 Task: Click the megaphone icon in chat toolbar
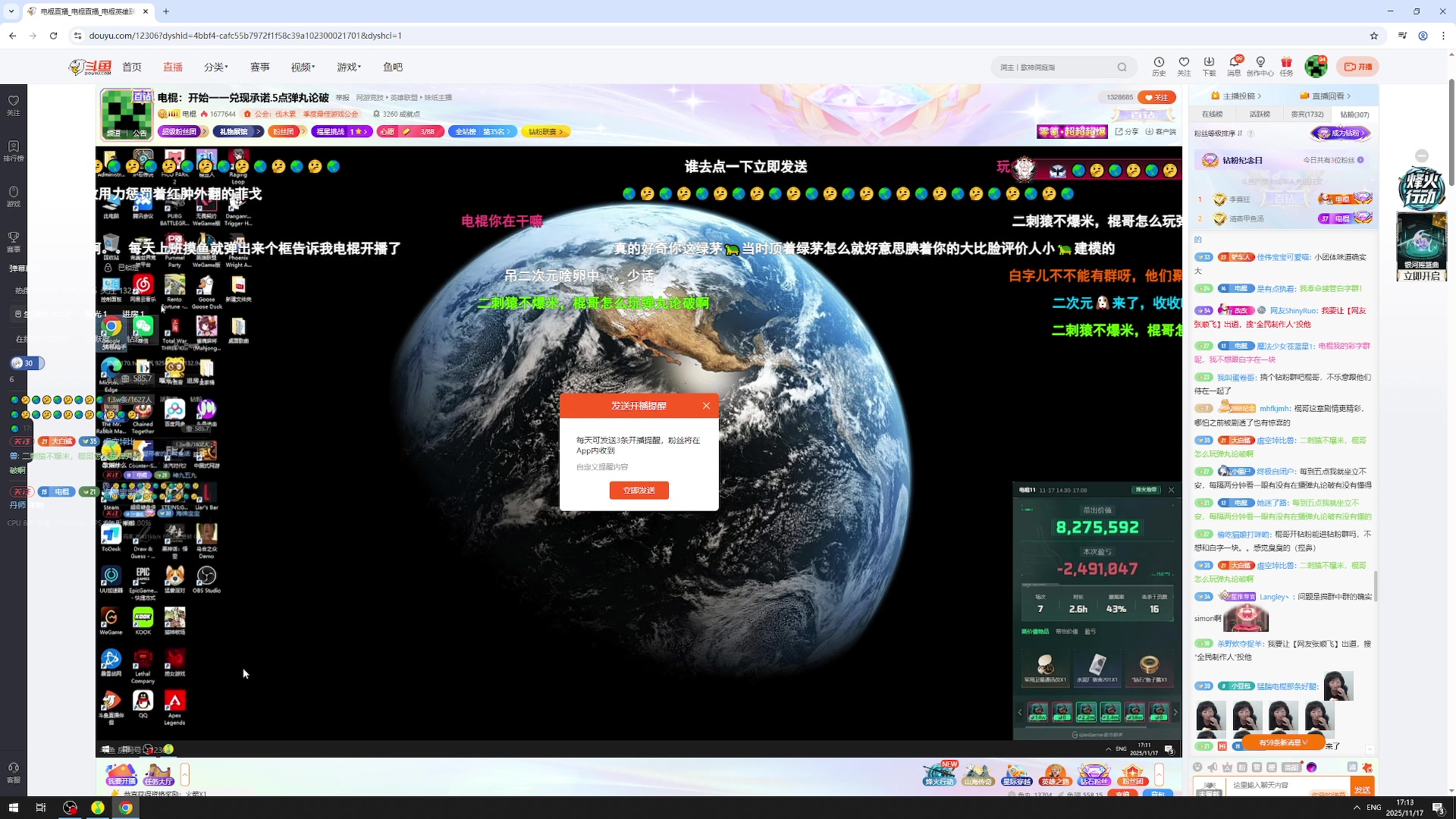click(x=1212, y=767)
